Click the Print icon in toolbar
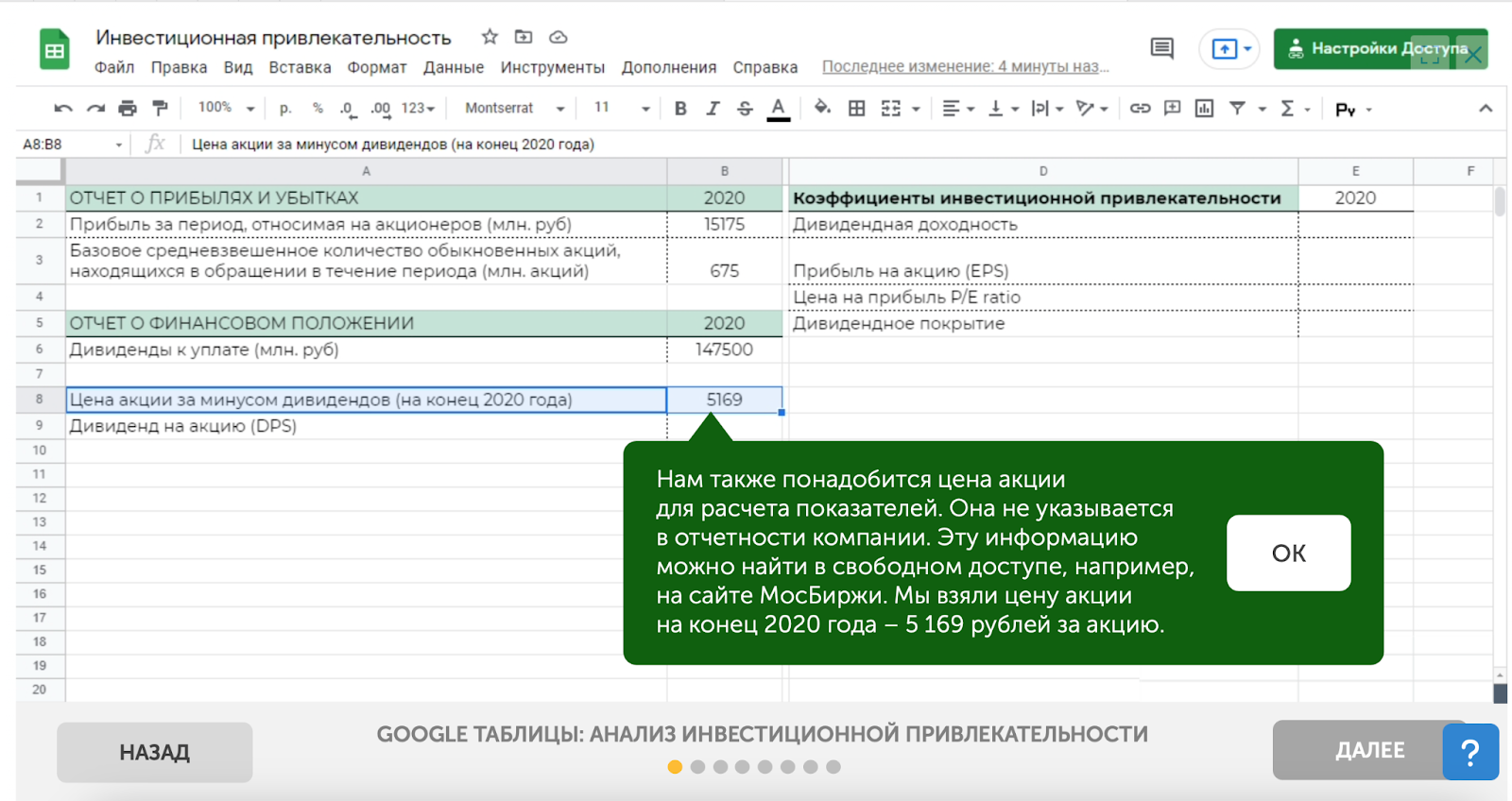This screenshot has height=801, width=1512. (128, 109)
